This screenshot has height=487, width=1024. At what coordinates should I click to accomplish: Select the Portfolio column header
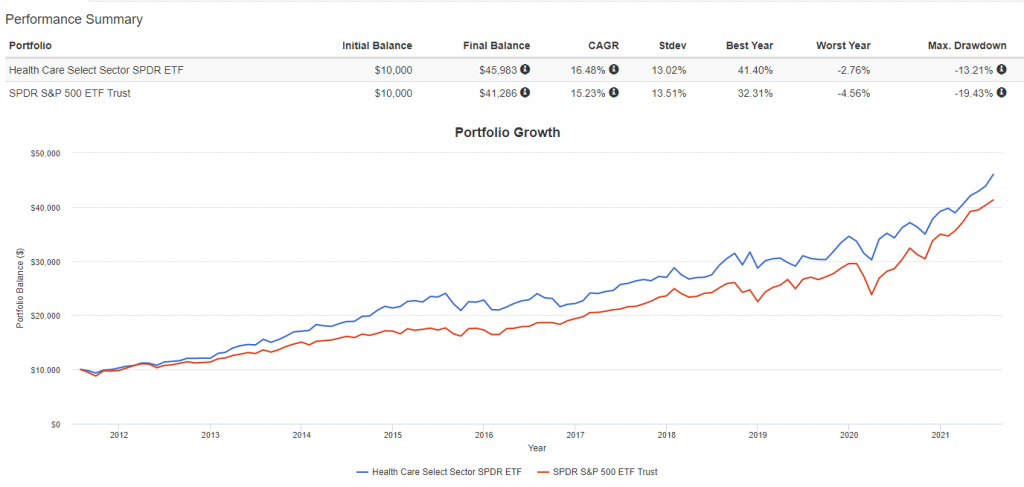[30, 46]
